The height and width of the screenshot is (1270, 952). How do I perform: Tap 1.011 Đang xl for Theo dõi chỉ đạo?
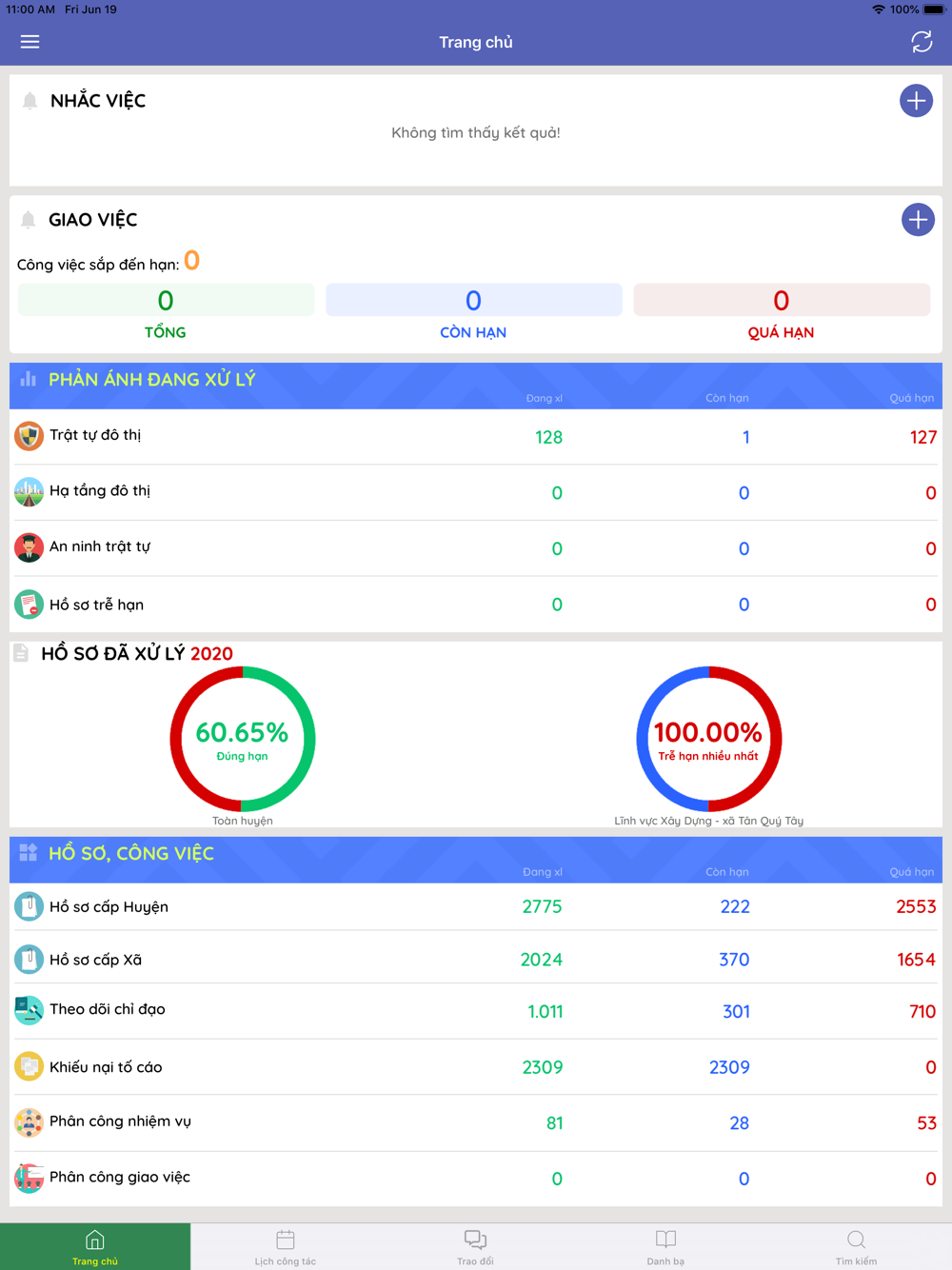(545, 1012)
